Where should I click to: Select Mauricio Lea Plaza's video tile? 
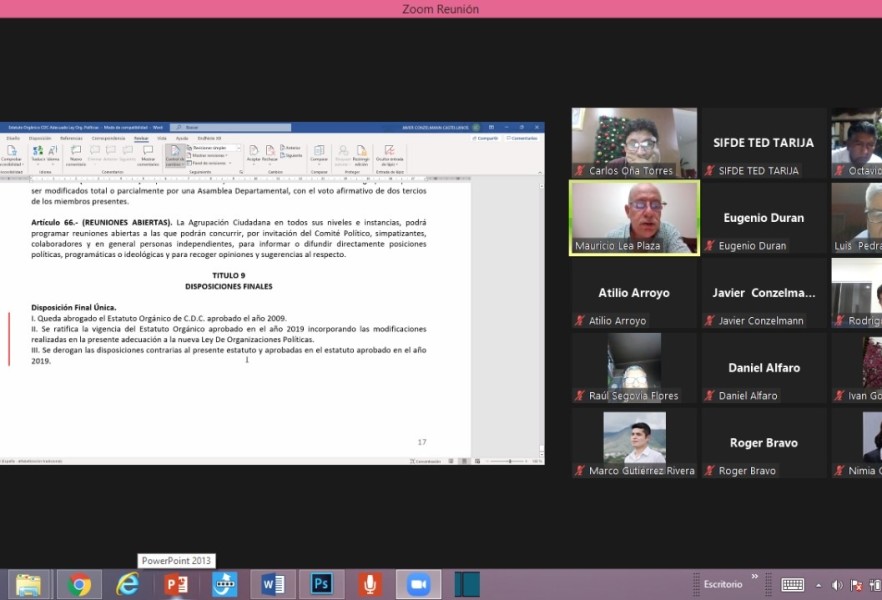tap(634, 218)
